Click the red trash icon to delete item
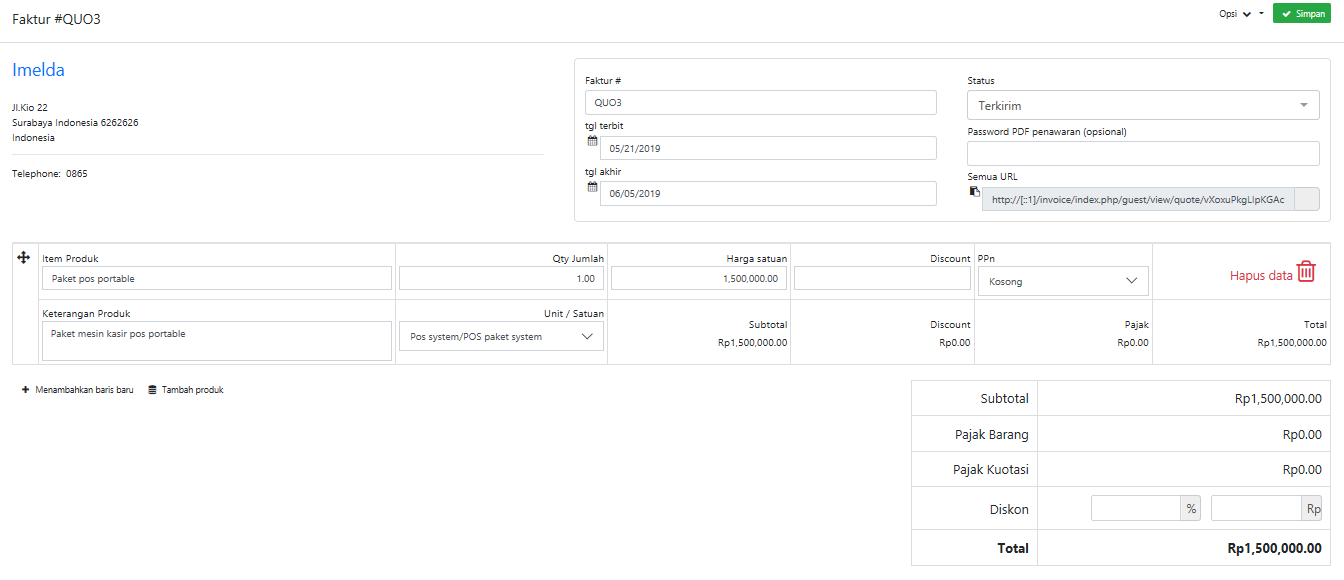Viewport: 1344px width, 580px height. 1306,272
